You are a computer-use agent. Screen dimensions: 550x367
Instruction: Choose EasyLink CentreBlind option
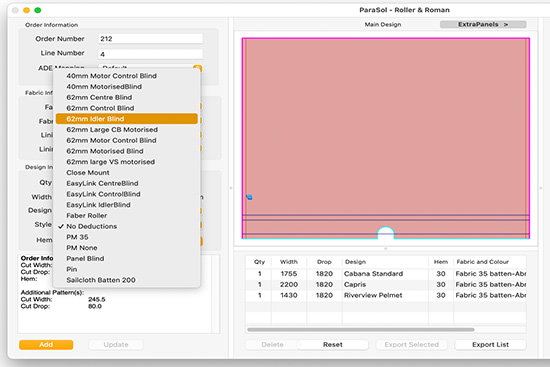click(127, 183)
